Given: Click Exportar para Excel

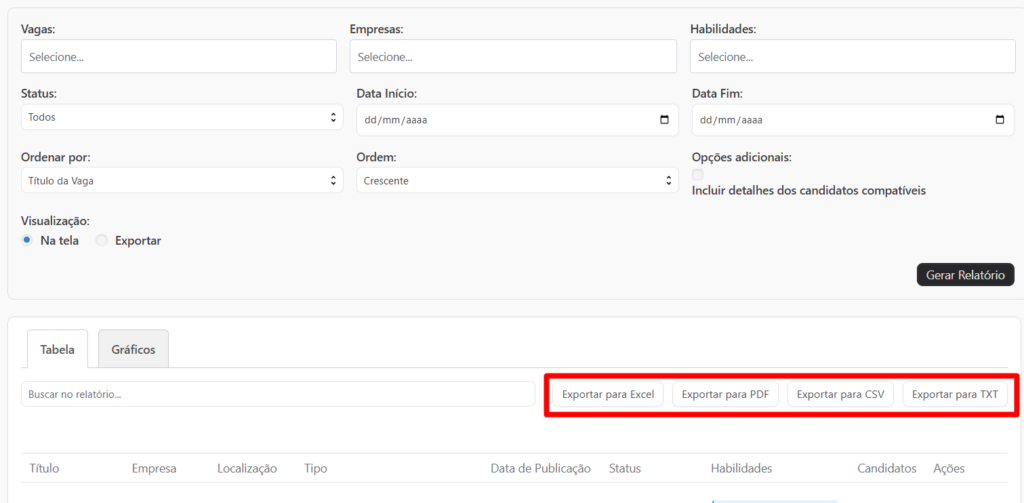Looking at the screenshot, I should pyautogui.click(x=608, y=394).
